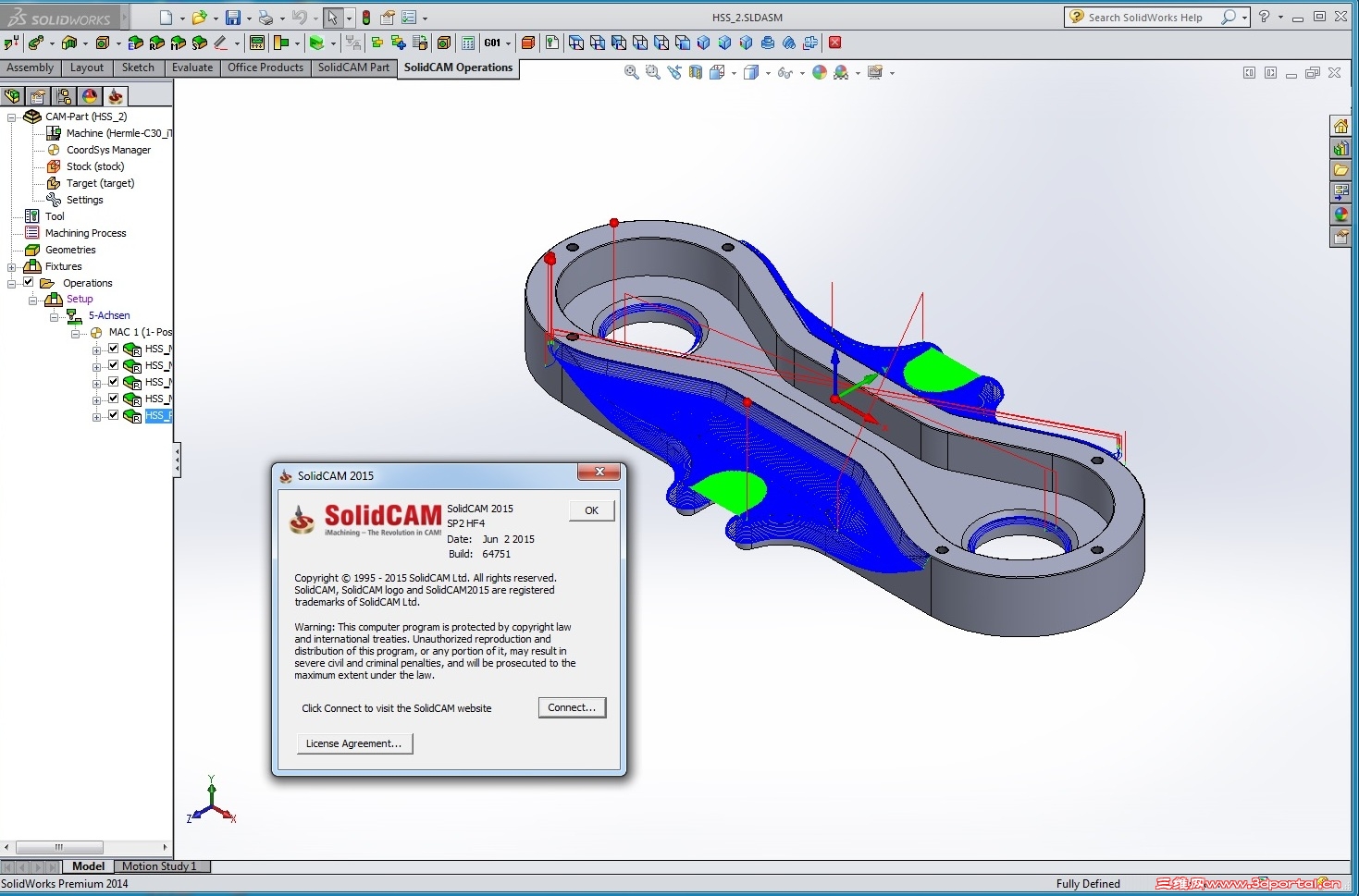Collapse the MAC 1 tree node
The width and height of the screenshot is (1359, 896).
click(76, 334)
